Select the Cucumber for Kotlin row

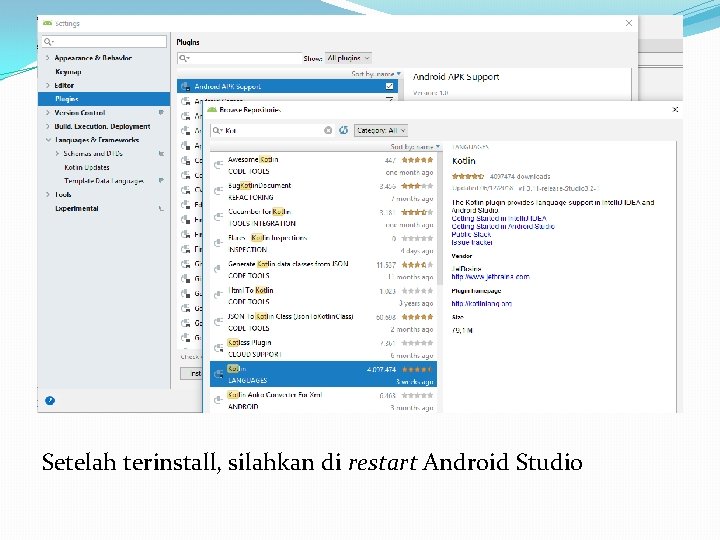coord(324,218)
